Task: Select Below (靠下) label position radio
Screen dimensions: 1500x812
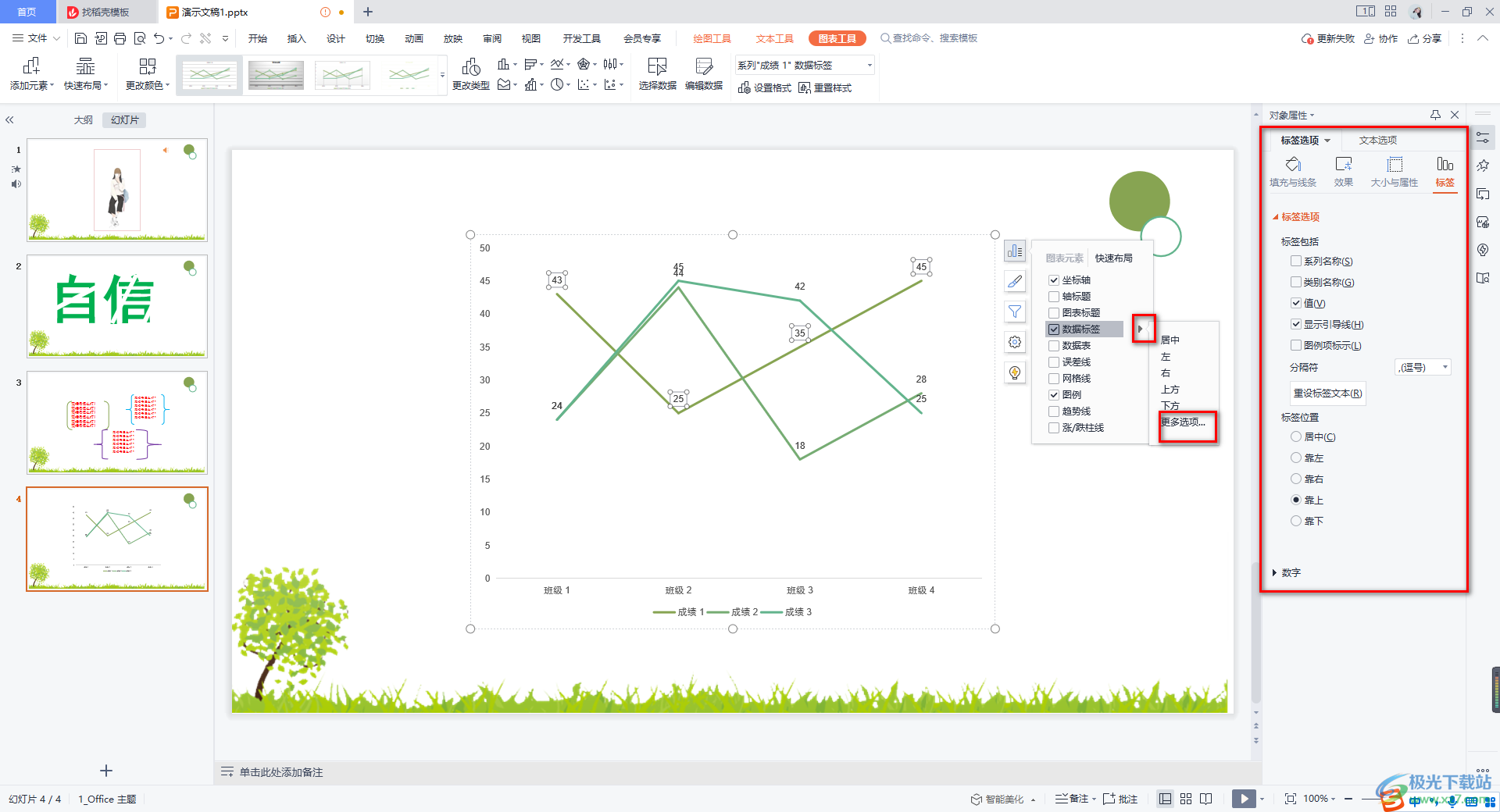Action: tap(1296, 521)
